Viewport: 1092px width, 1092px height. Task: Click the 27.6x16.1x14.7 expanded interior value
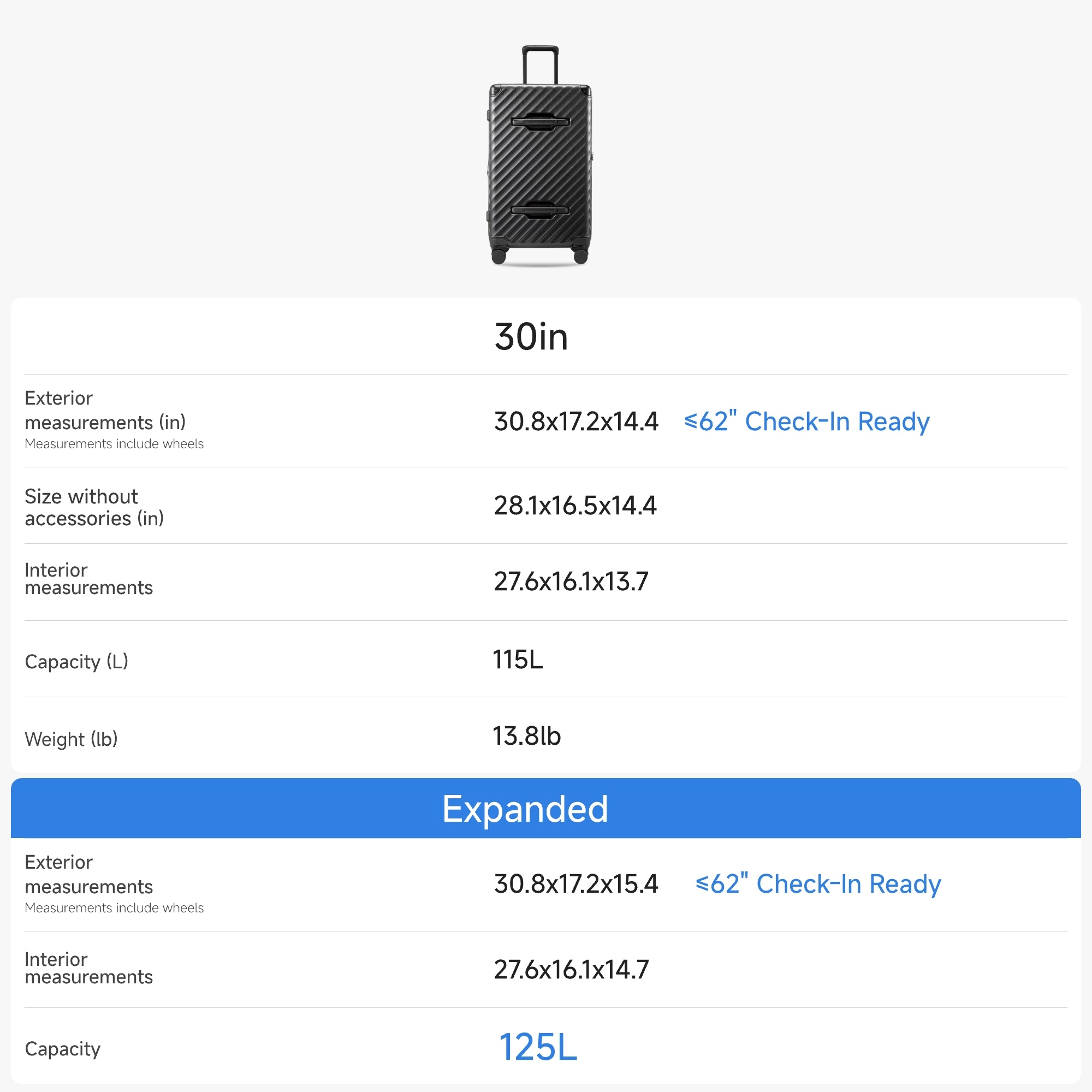571,969
